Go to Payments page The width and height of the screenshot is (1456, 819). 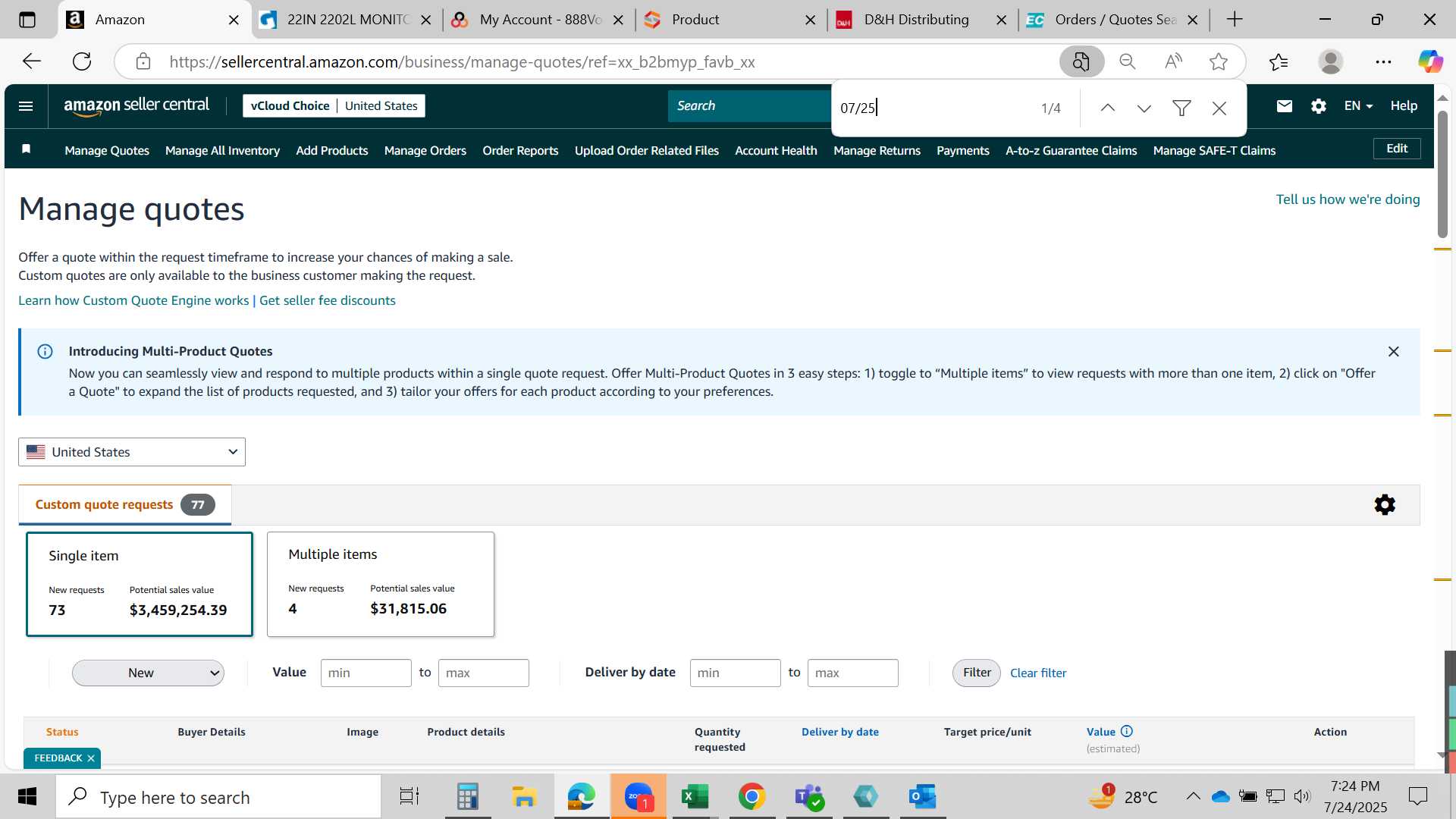click(x=963, y=151)
